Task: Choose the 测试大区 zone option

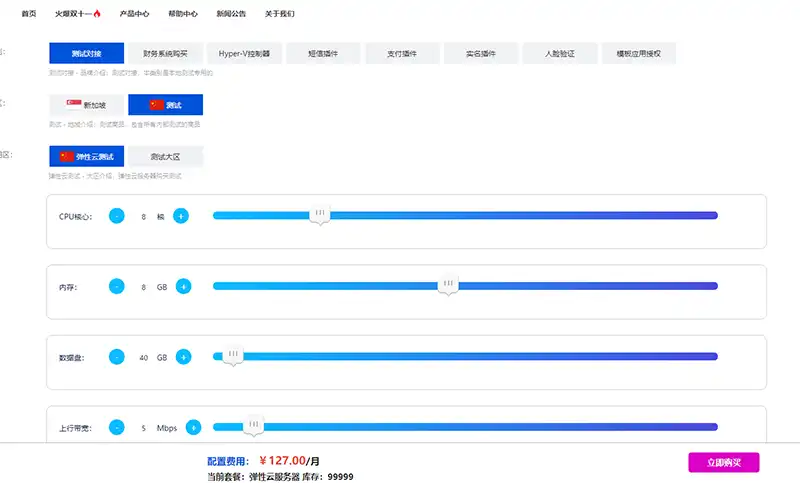Action: [166, 157]
